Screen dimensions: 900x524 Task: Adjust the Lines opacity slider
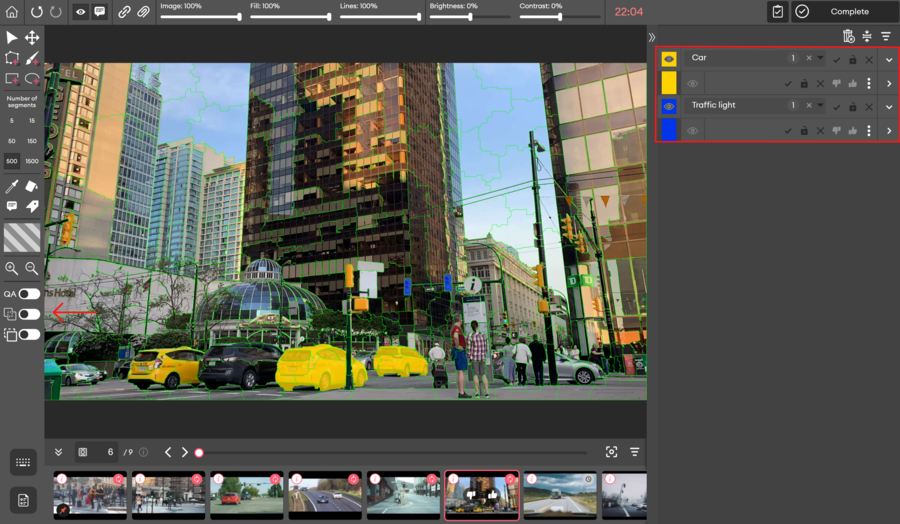[380, 17]
